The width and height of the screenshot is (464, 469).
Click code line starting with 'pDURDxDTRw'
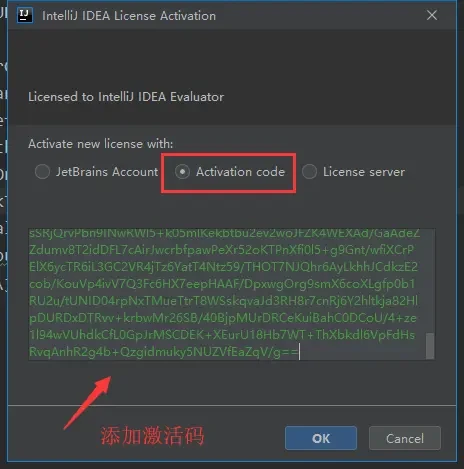point(223,318)
